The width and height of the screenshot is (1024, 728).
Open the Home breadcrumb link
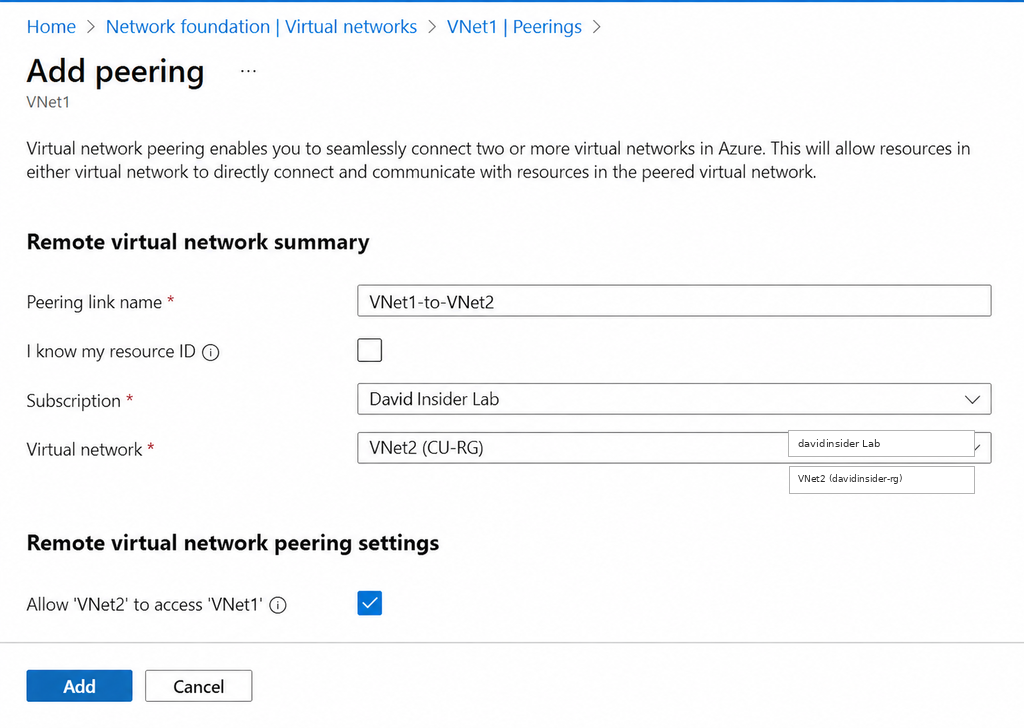(51, 27)
